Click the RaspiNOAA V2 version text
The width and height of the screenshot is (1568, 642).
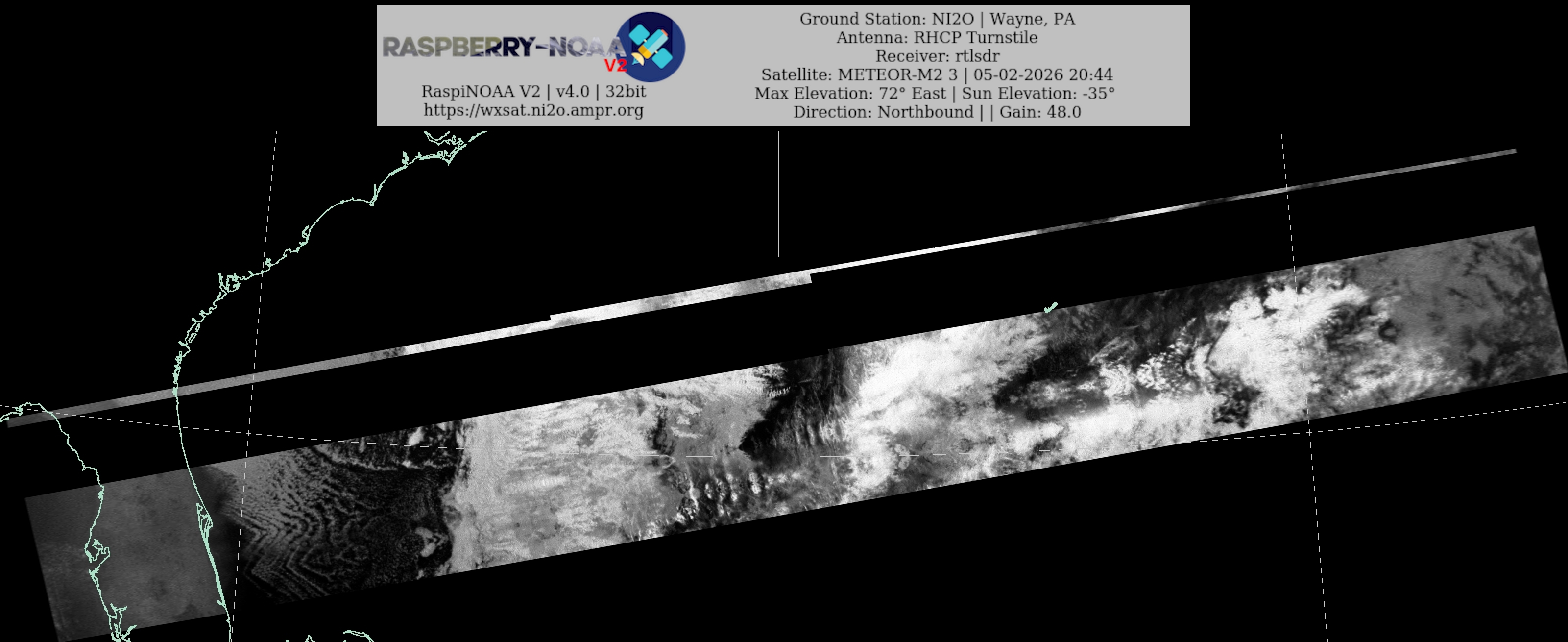[x=533, y=91]
